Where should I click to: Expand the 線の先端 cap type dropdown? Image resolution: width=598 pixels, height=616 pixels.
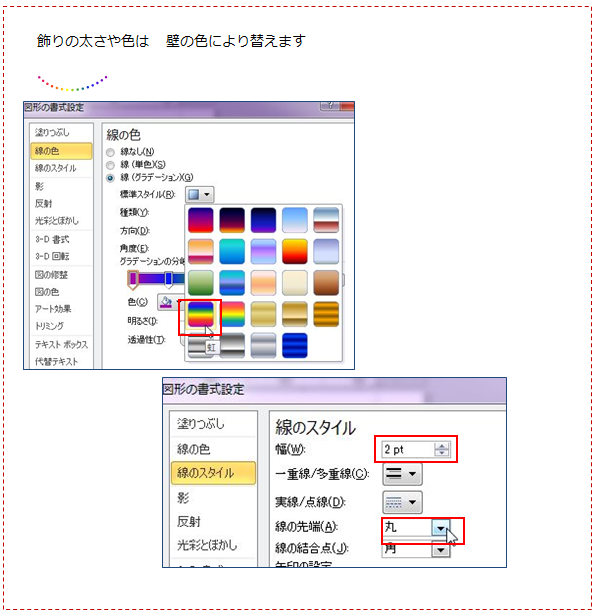[x=441, y=528]
